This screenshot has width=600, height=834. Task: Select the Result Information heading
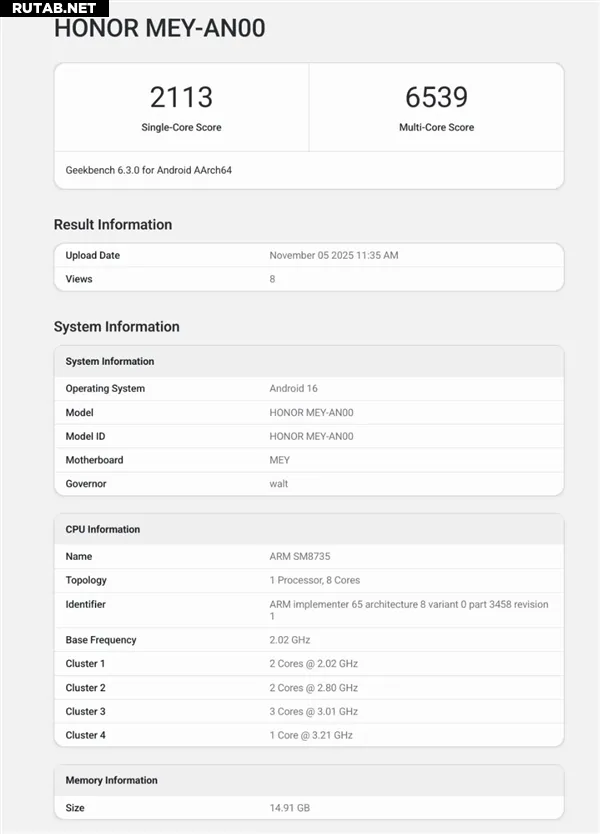[x=113, y=225]
